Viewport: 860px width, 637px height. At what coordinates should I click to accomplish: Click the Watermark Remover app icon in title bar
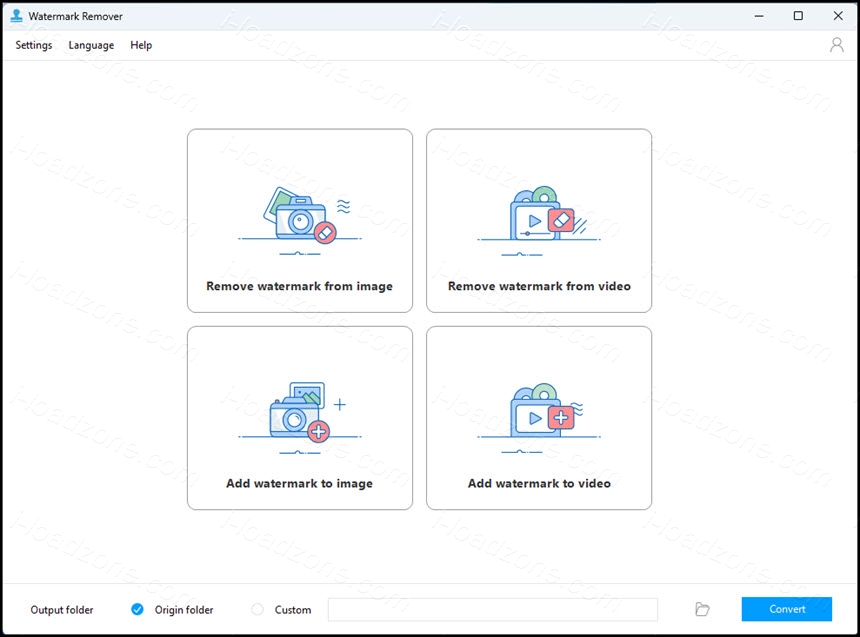pos(16,16)
